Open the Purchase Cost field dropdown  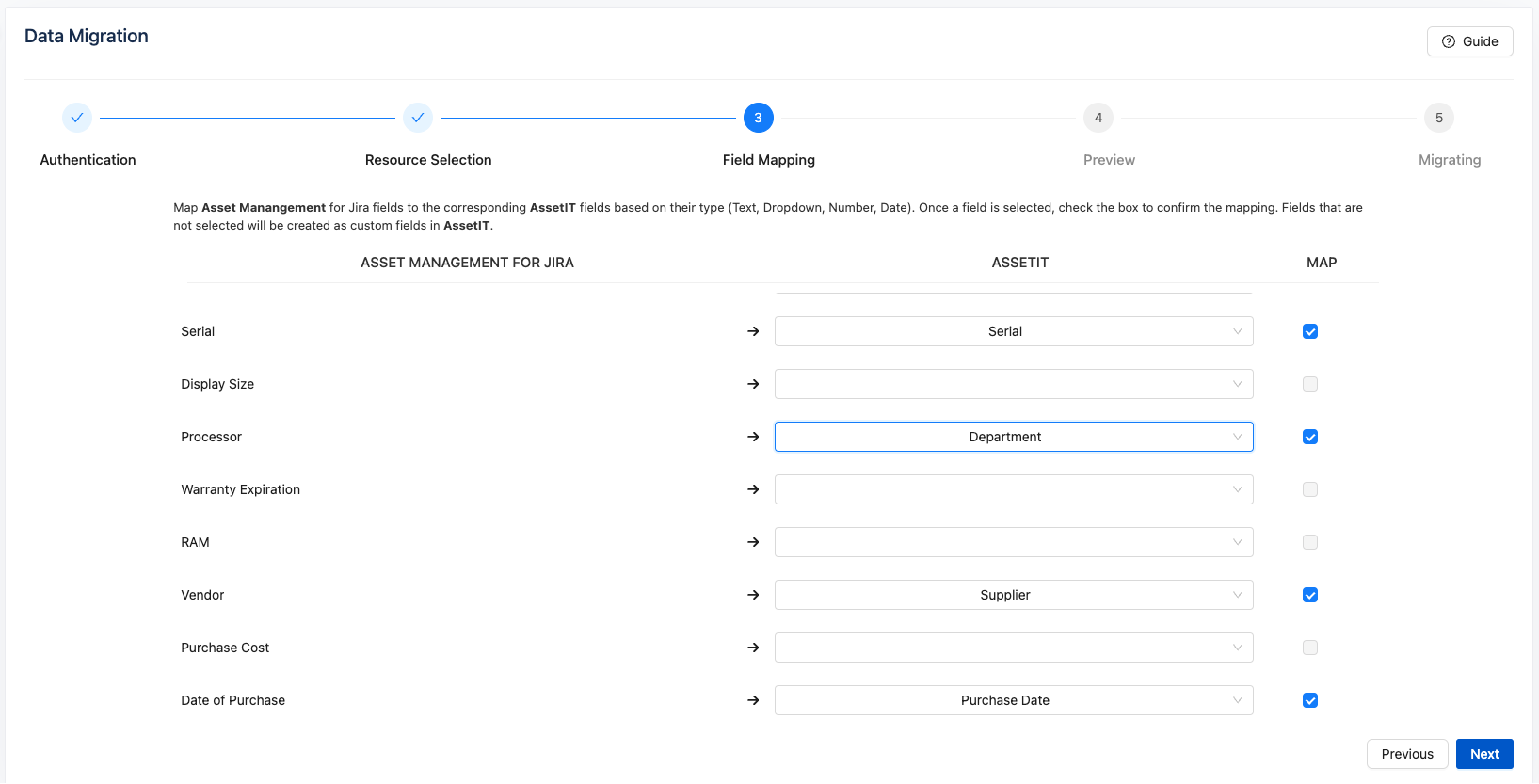tap(1013, 648)
